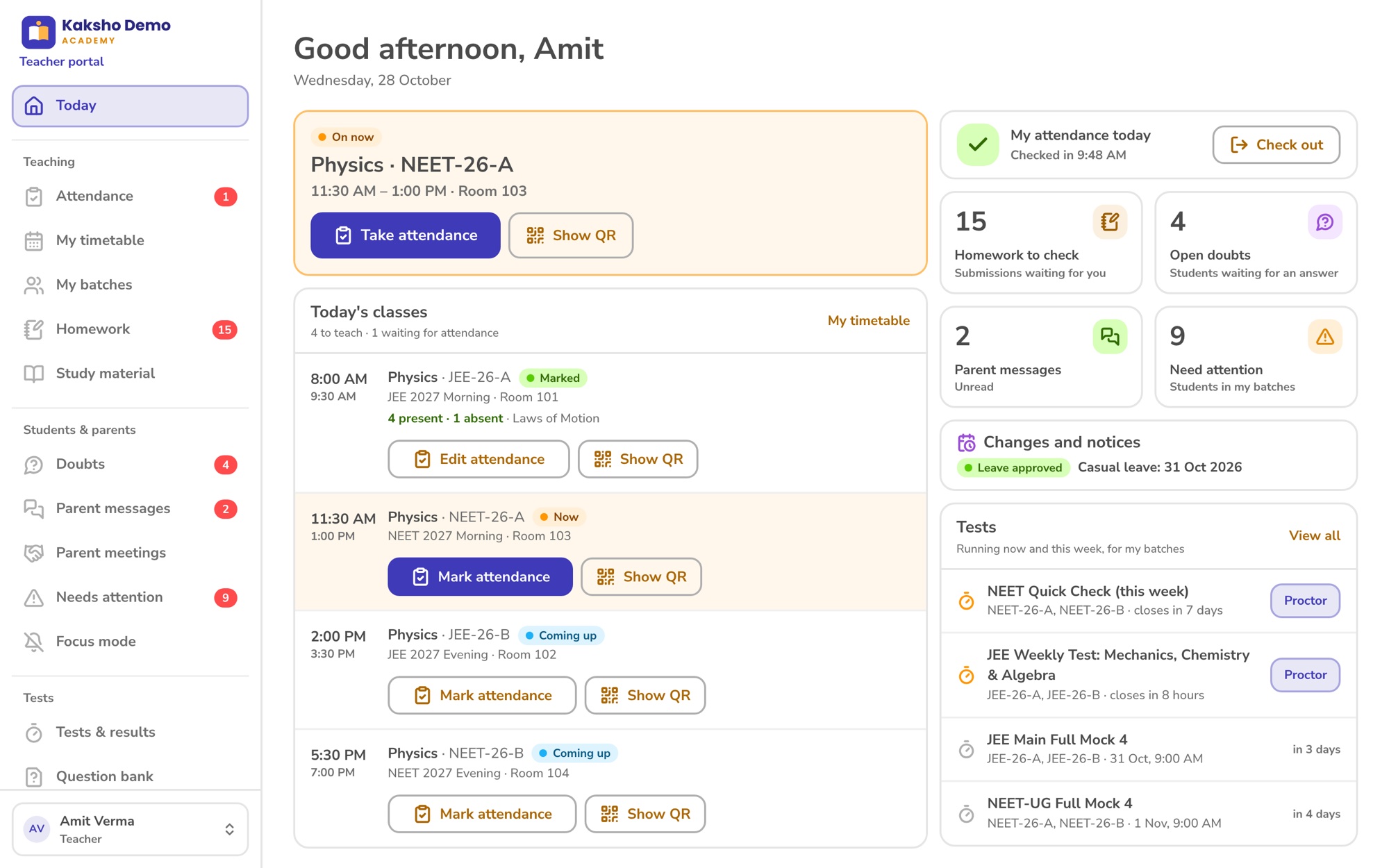1389x868 pixels.
Task: Click the Doubts chat bubble sidebar icon
Action: [33, 465]
